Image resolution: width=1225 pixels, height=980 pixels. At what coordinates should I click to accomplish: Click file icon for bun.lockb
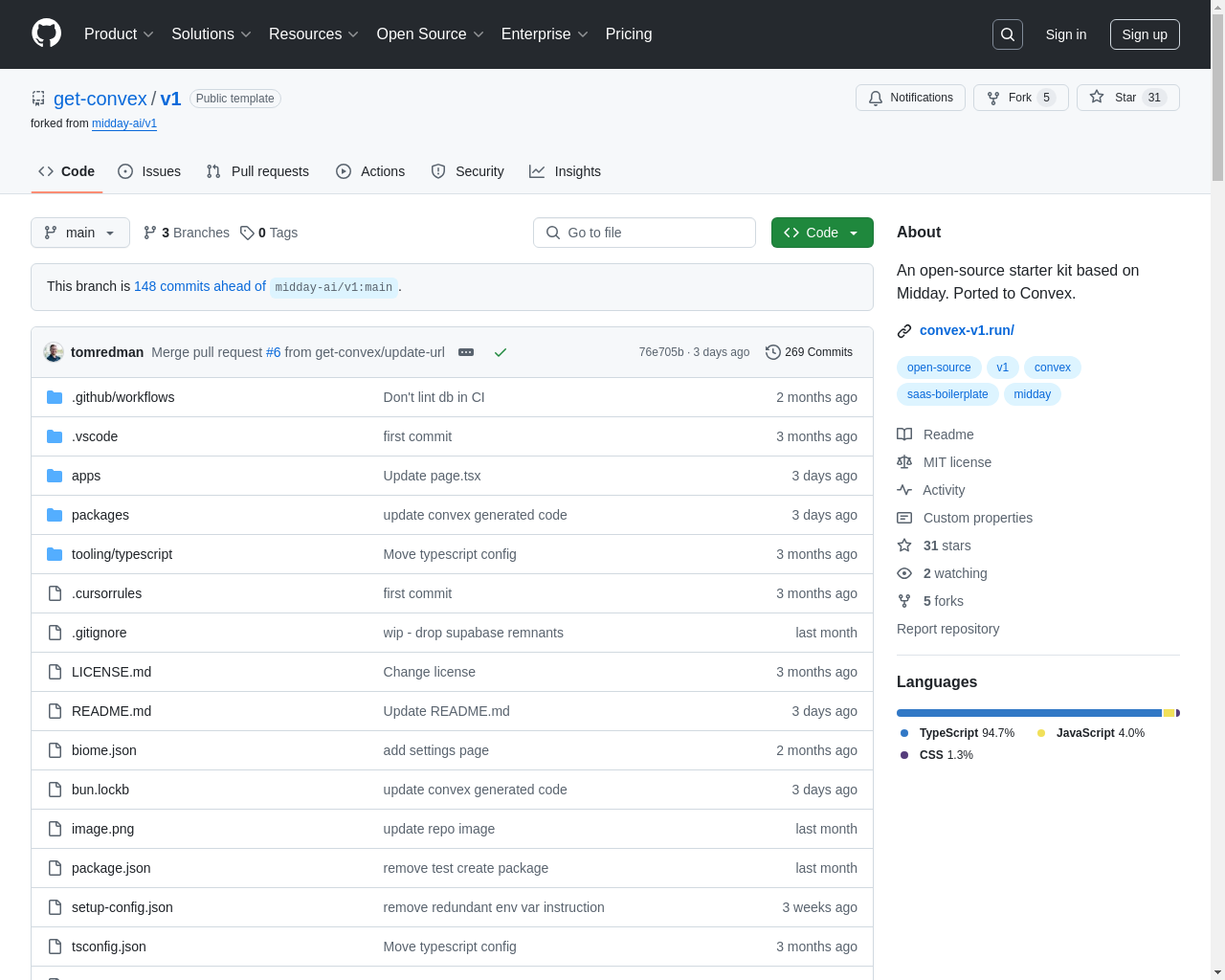pyautogui.click(x=55, y=790)
